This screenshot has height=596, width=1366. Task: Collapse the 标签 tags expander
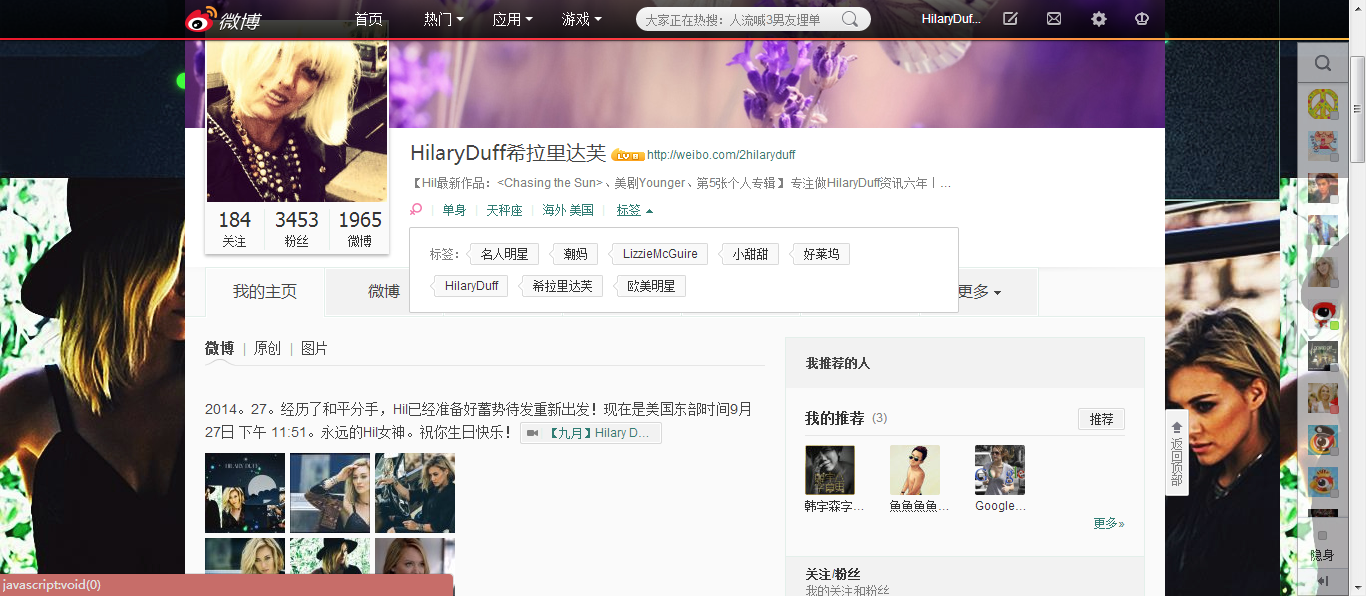pos(635,210)
